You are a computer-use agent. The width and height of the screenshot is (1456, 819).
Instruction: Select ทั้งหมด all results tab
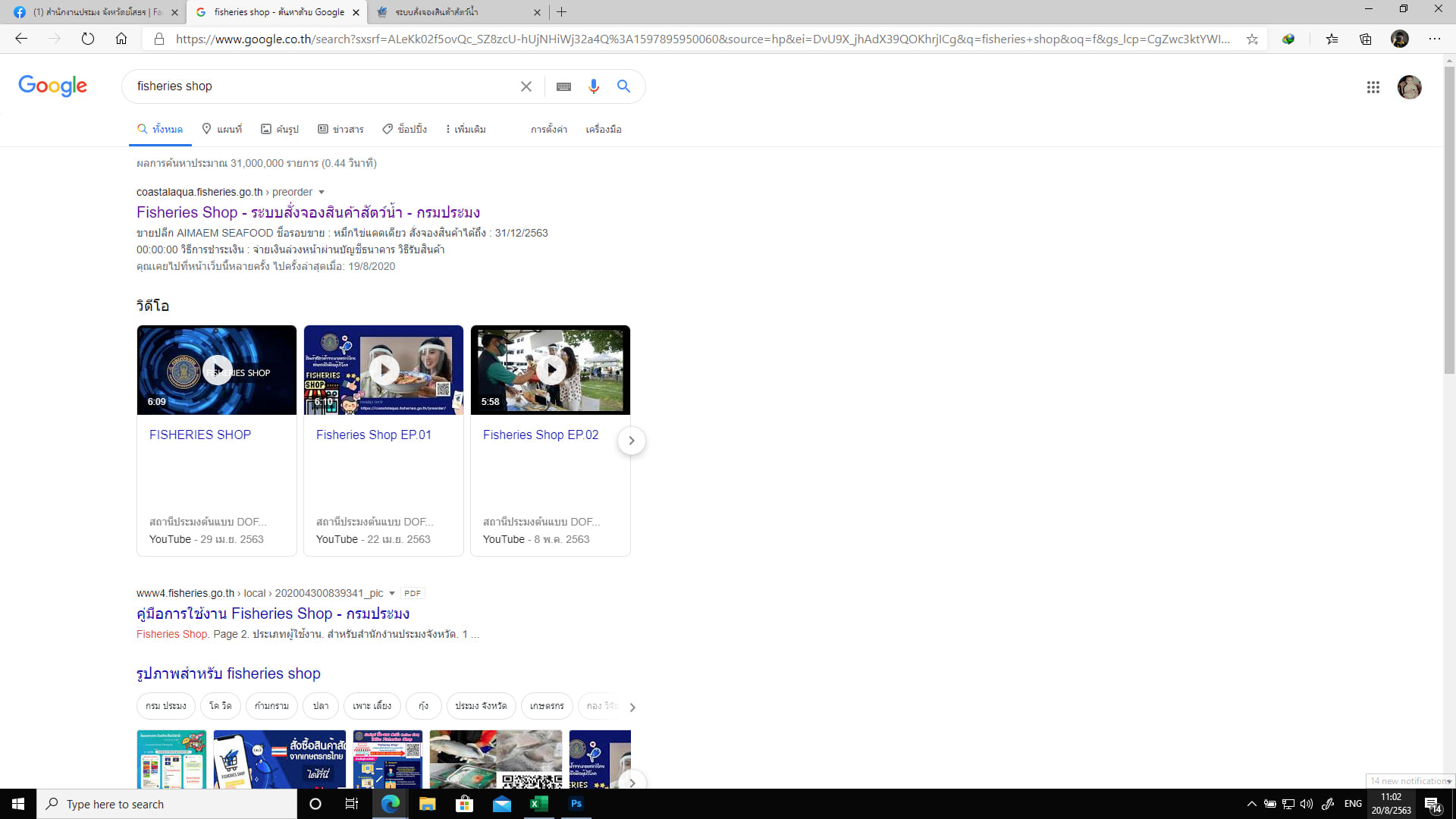point(160,130)
